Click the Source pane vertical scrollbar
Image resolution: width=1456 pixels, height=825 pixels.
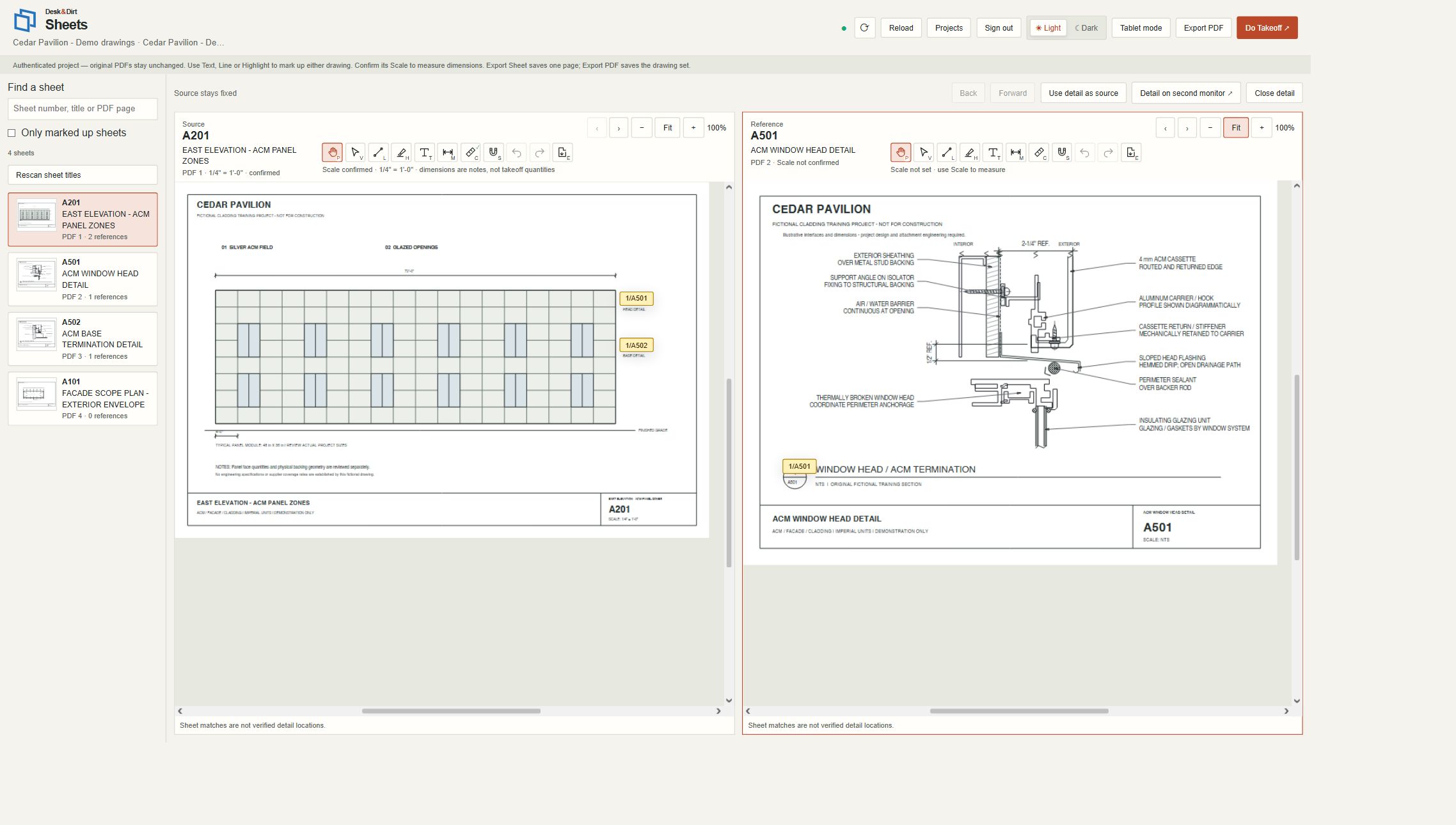(x=729, y=473)
